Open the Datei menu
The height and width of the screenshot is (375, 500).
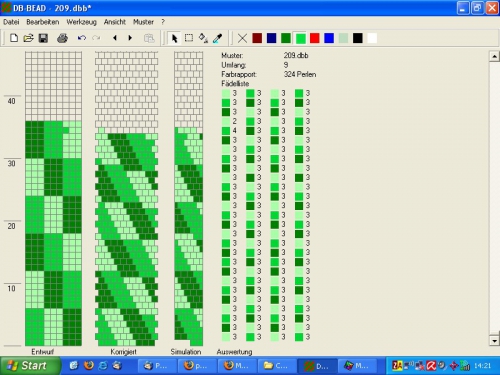(x=11, y=22)
